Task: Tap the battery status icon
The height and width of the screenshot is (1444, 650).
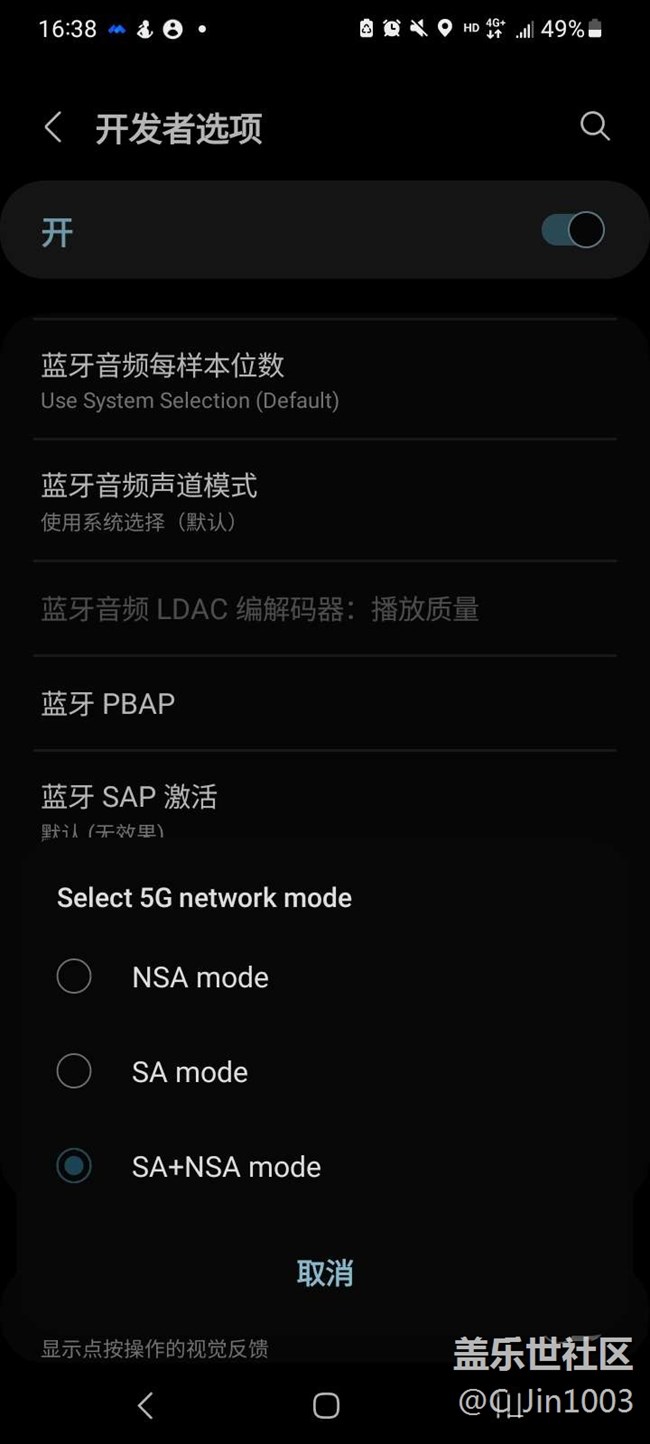Action: pos(595,29)
